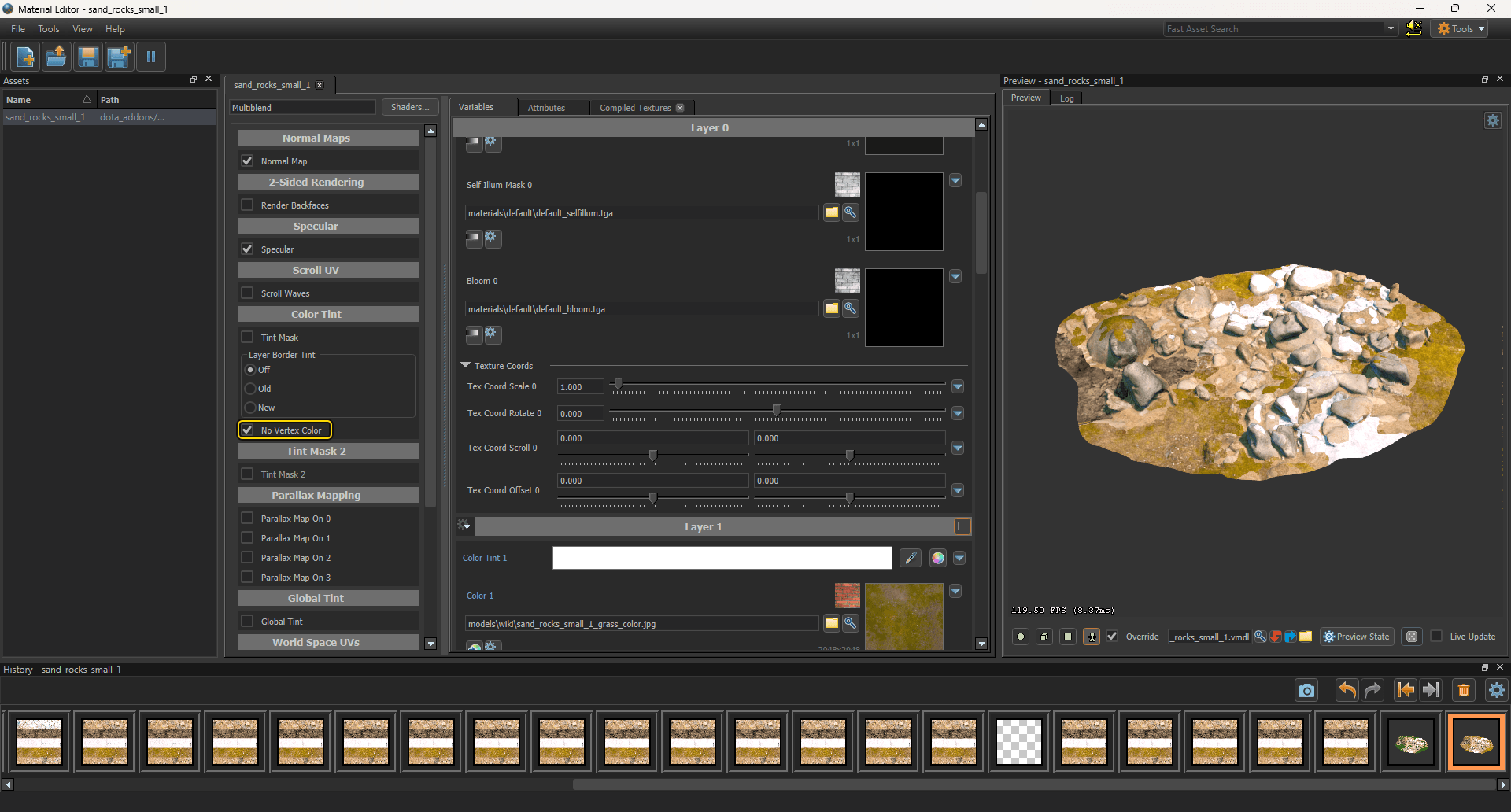Click the pause icon in the toolbar
1511x812 pixels.
[150, 57]
